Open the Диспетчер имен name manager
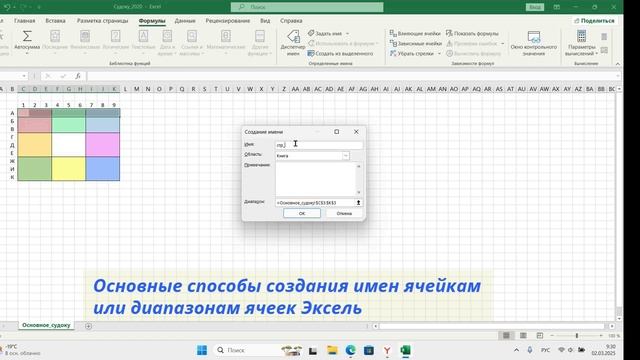The height and width of the screenshot is (360, 640). click(x=293, y=42)
